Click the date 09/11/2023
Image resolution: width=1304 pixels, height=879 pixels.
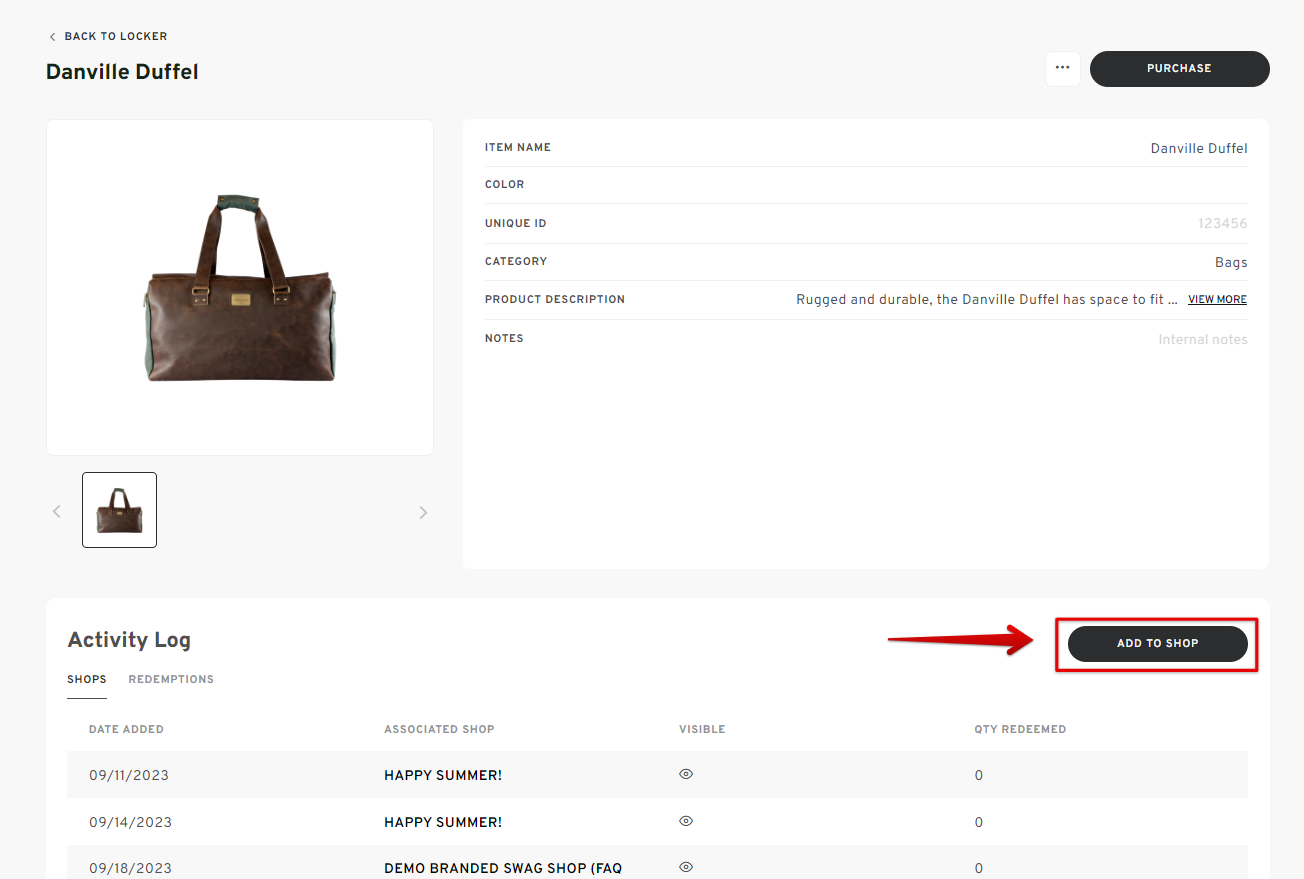point(130,775)
